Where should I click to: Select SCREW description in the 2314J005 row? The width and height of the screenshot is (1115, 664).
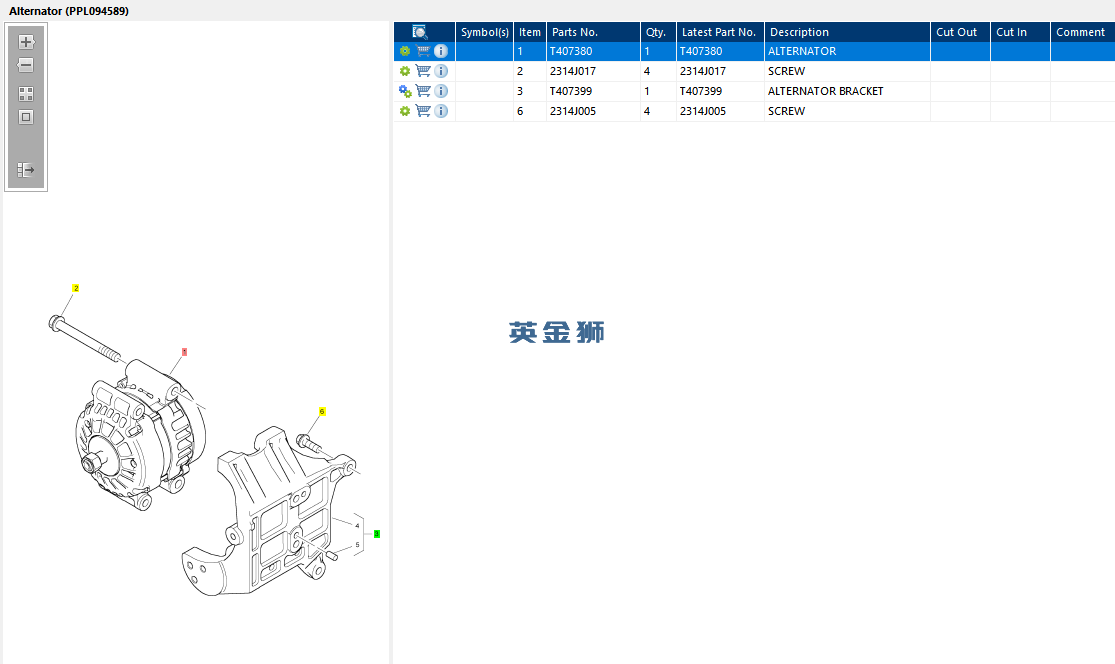point(786,111)
